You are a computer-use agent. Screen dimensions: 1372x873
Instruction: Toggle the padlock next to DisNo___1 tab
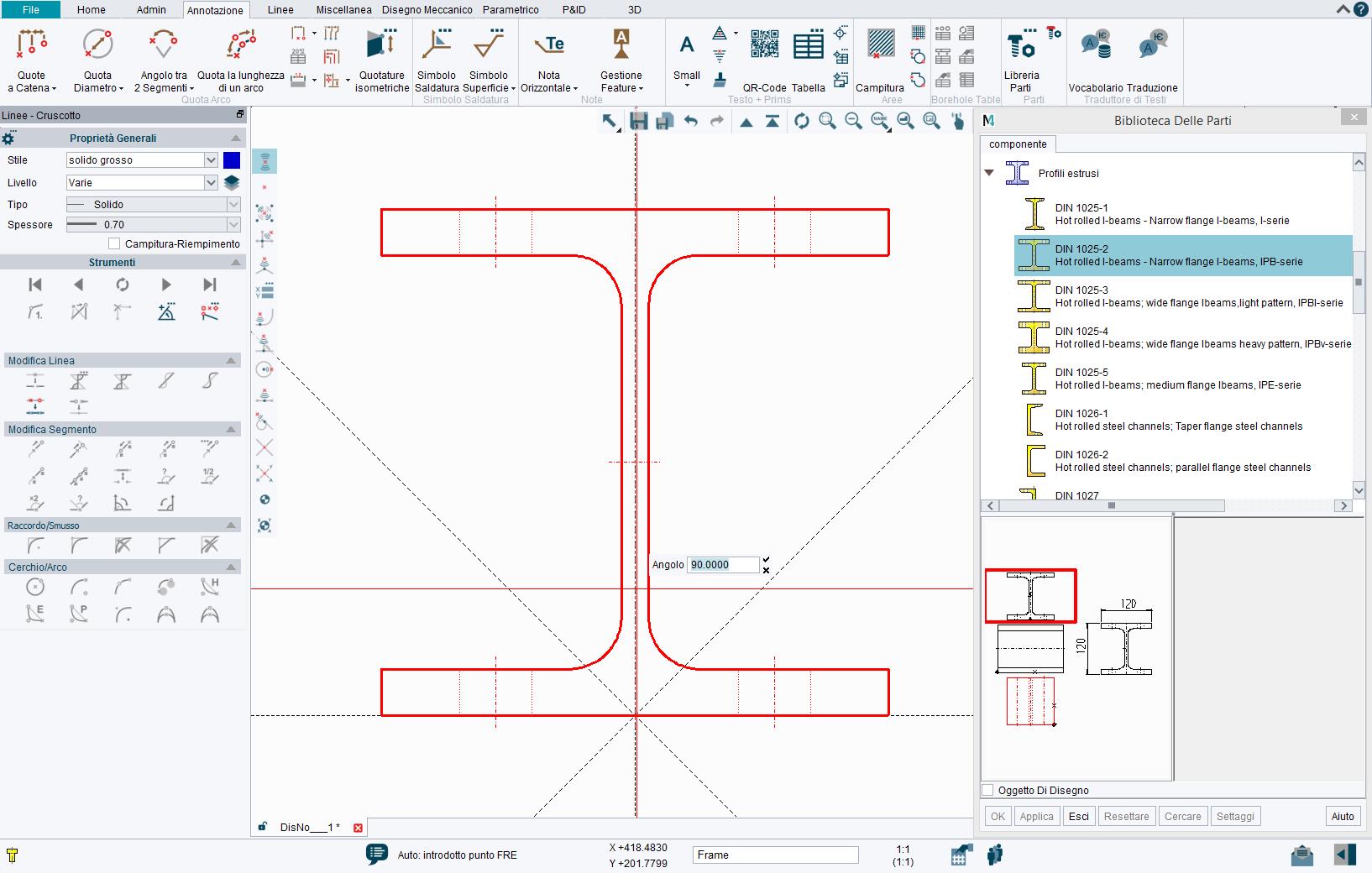[x=262, y=828]
